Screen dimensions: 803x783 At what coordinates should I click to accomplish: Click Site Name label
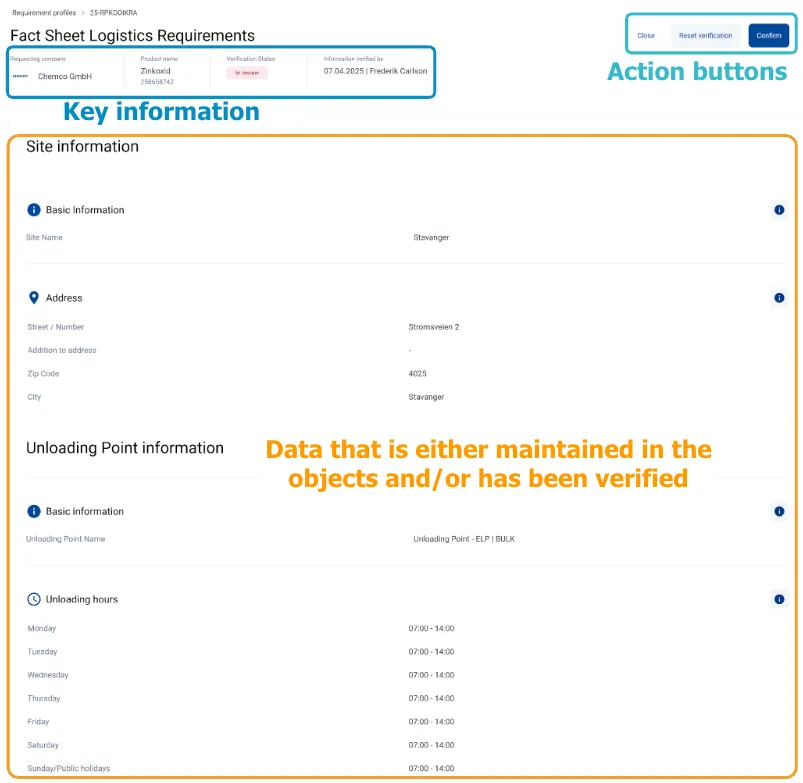click(44, 238)
